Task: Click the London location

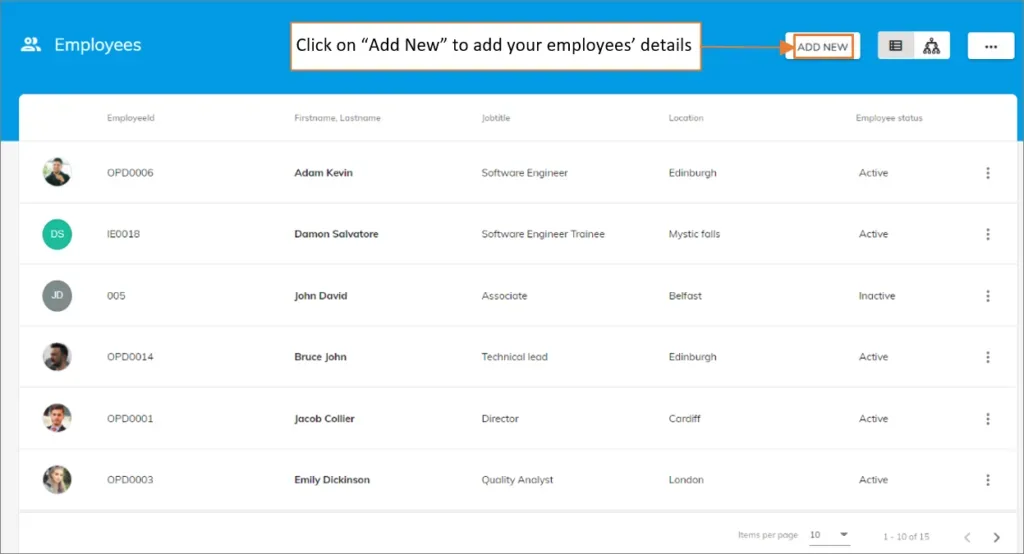Action: [x=686, y=480]
